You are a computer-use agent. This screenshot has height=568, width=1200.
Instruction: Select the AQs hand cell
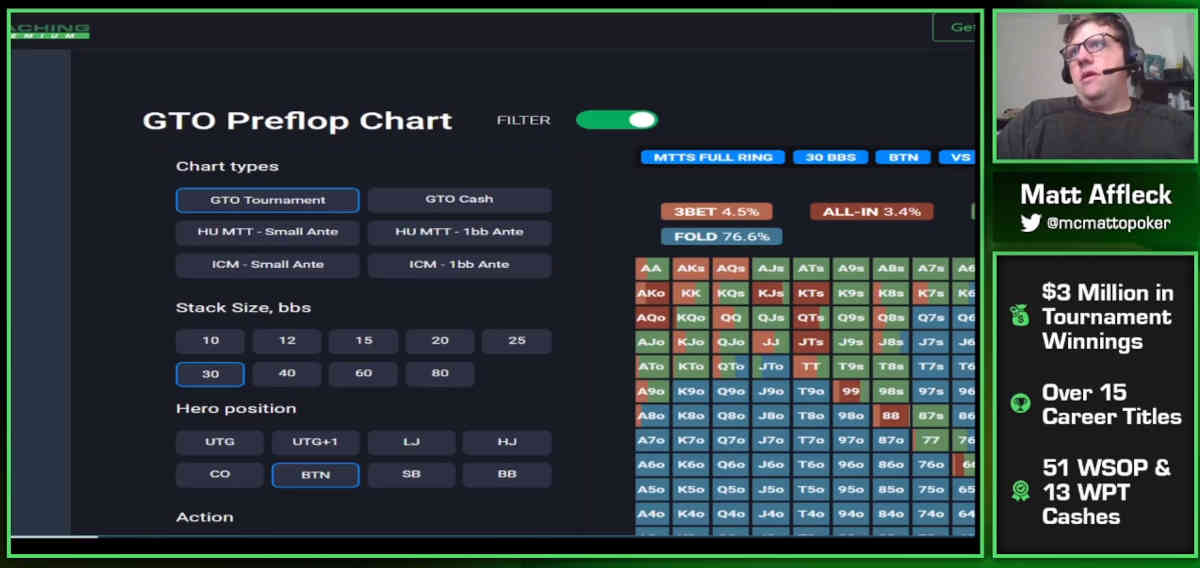(730, 269)
